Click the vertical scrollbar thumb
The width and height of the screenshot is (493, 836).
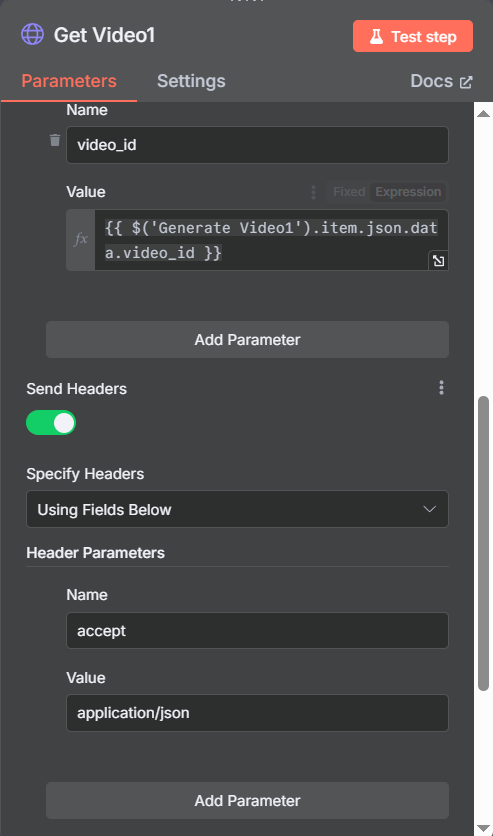[x=483, y=543]
